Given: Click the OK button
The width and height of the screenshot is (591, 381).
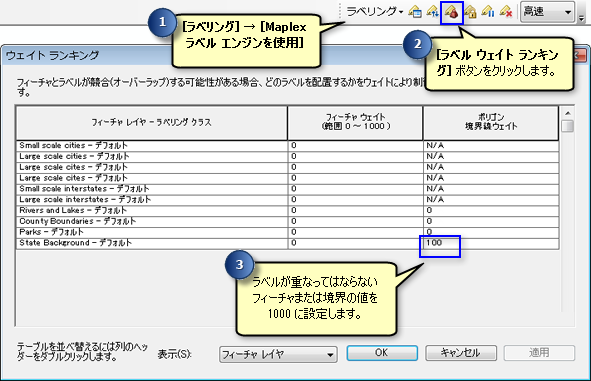Looking at the screenshot, I should (382, 353).
